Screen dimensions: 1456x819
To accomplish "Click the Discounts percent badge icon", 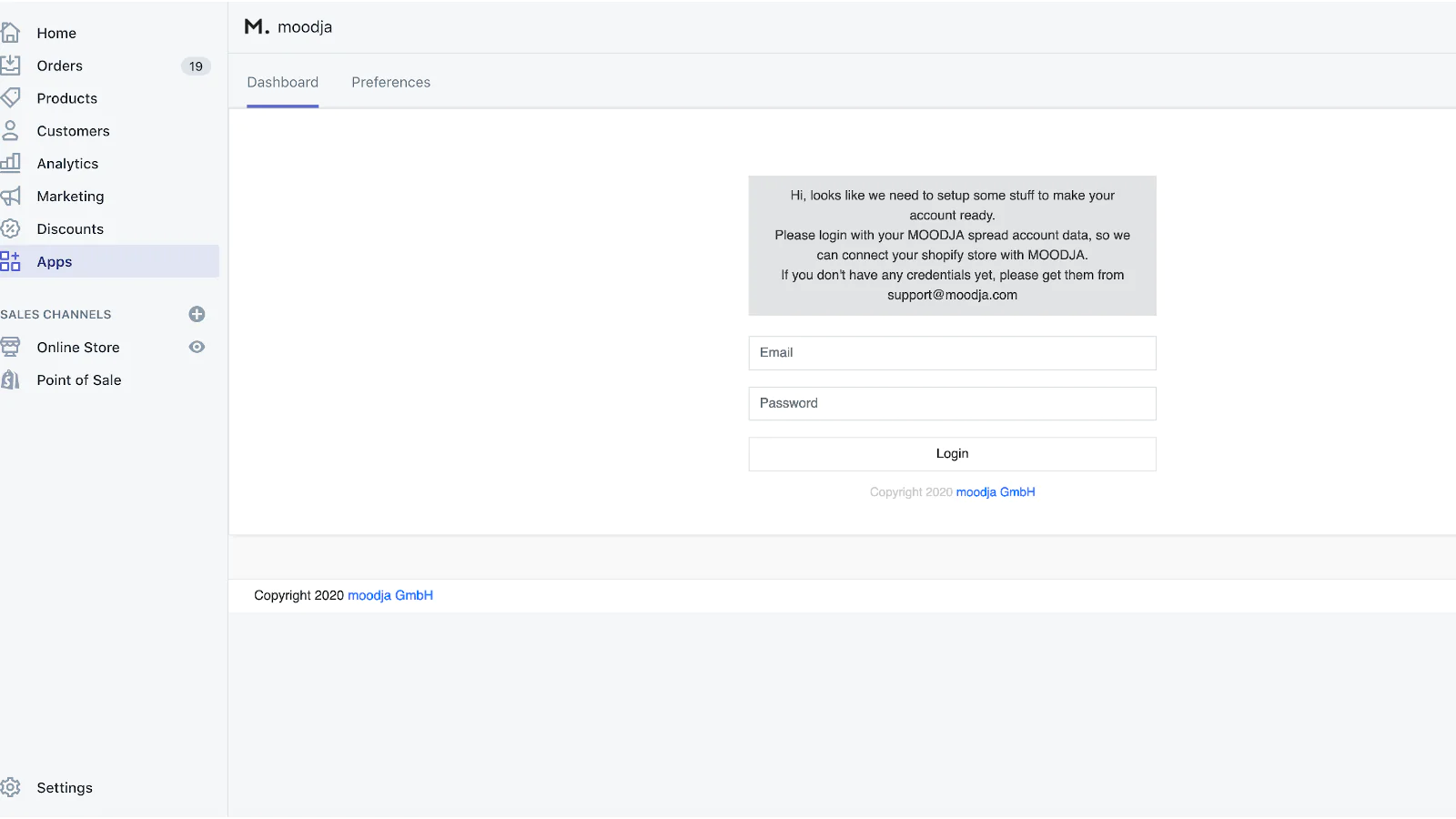I will [10, 229].
